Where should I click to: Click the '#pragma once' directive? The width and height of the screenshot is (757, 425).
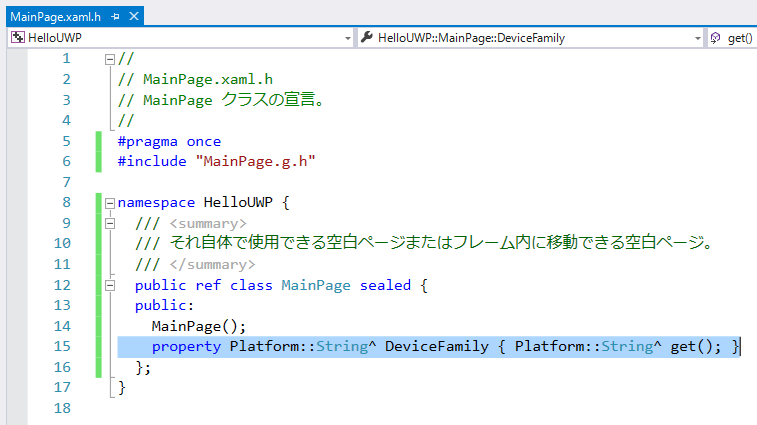coord(169,142)
